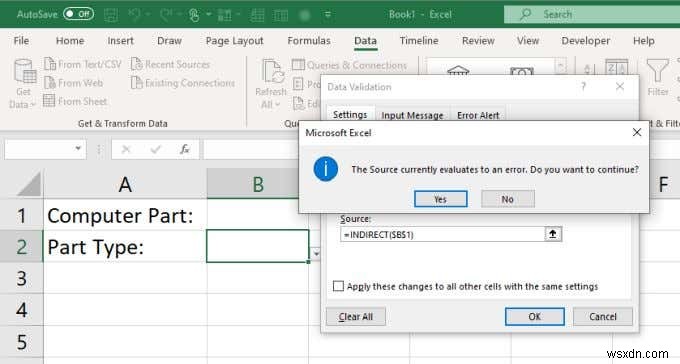Click cell A1 'Computer Part:'
680x364 pixels.
coord(125,216)
